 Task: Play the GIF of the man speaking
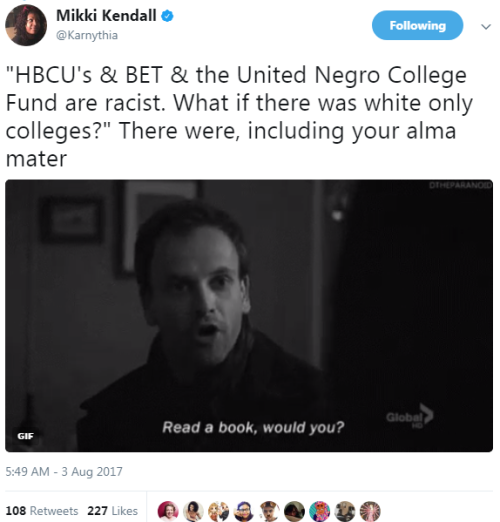click(249, 316)
